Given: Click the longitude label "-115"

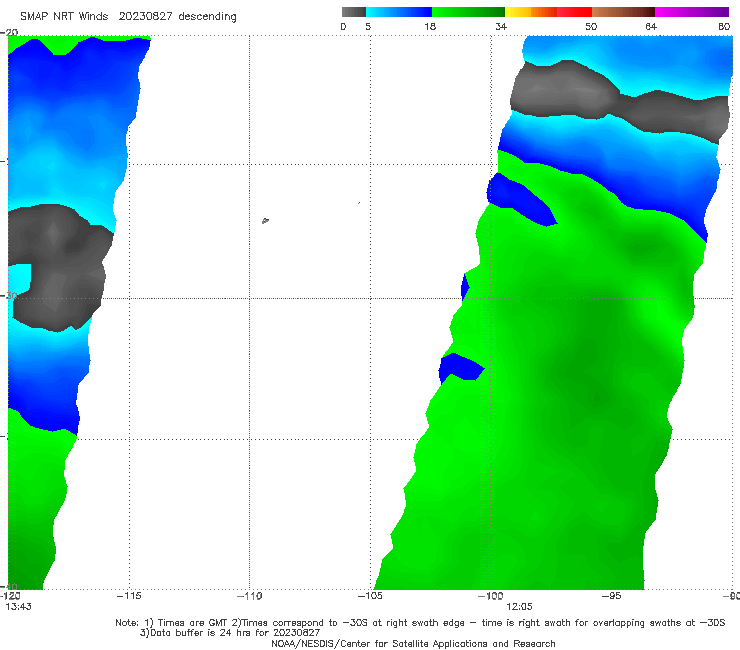Looking at the screenshot, I should coord(129,596).
